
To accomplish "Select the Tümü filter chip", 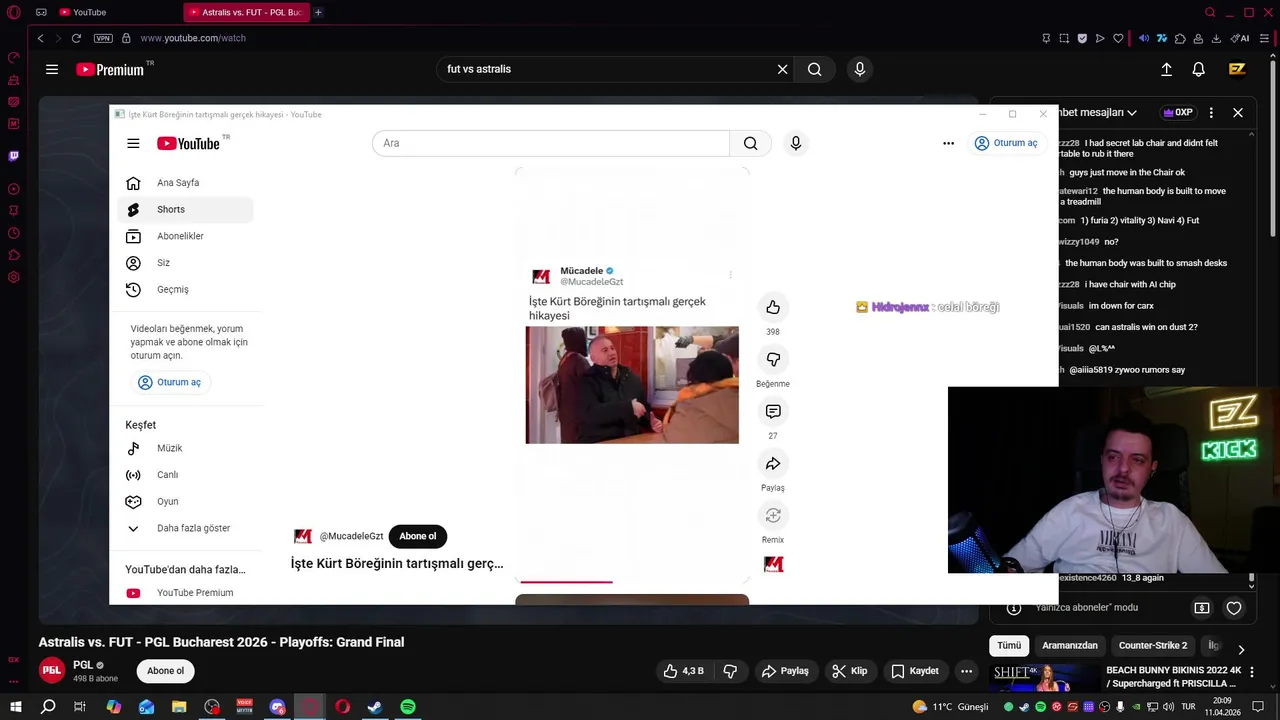I will pos(1009,646).
